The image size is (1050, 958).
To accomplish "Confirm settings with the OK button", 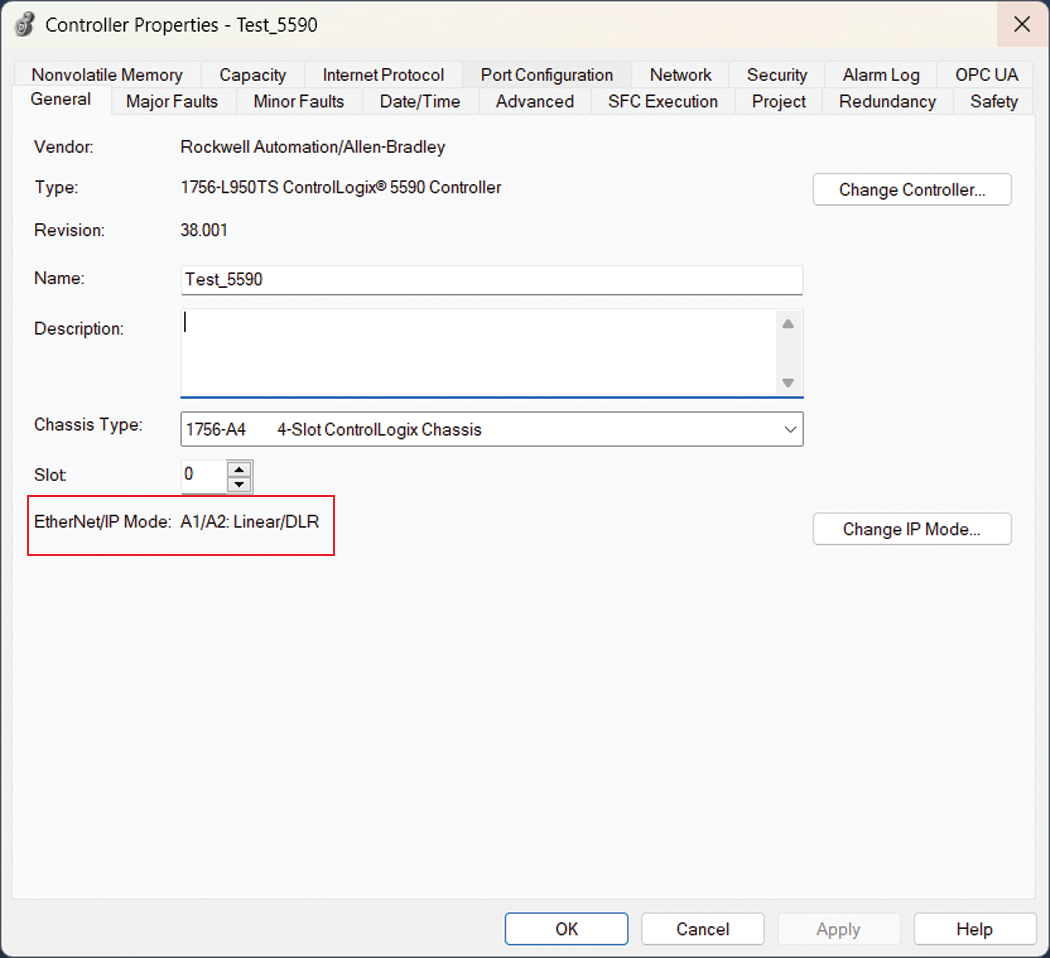I will click(566, 929).
